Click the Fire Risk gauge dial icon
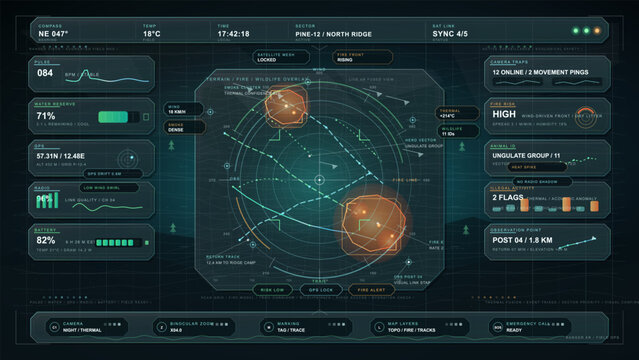 point(586,117)
